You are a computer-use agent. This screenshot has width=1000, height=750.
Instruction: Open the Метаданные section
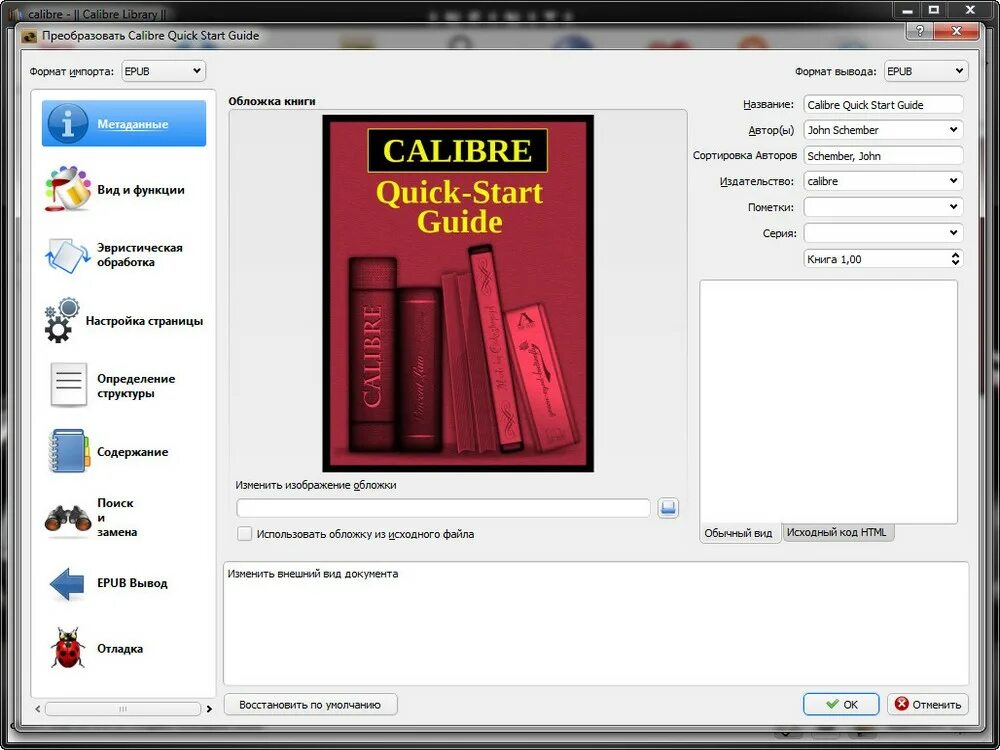[x=124, y=124]
